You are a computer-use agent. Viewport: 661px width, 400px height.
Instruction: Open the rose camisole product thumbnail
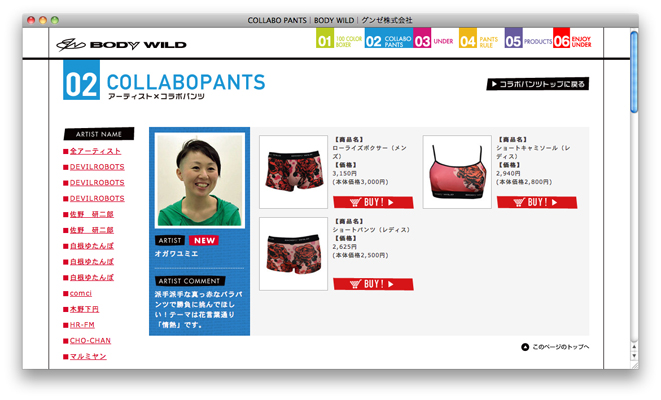tap(457, 172)
